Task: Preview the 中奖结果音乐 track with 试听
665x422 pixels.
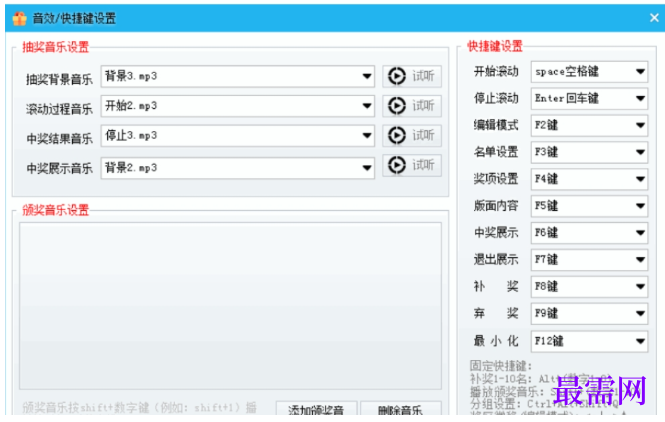Action: pyautogui.click(x=412, y=135)
